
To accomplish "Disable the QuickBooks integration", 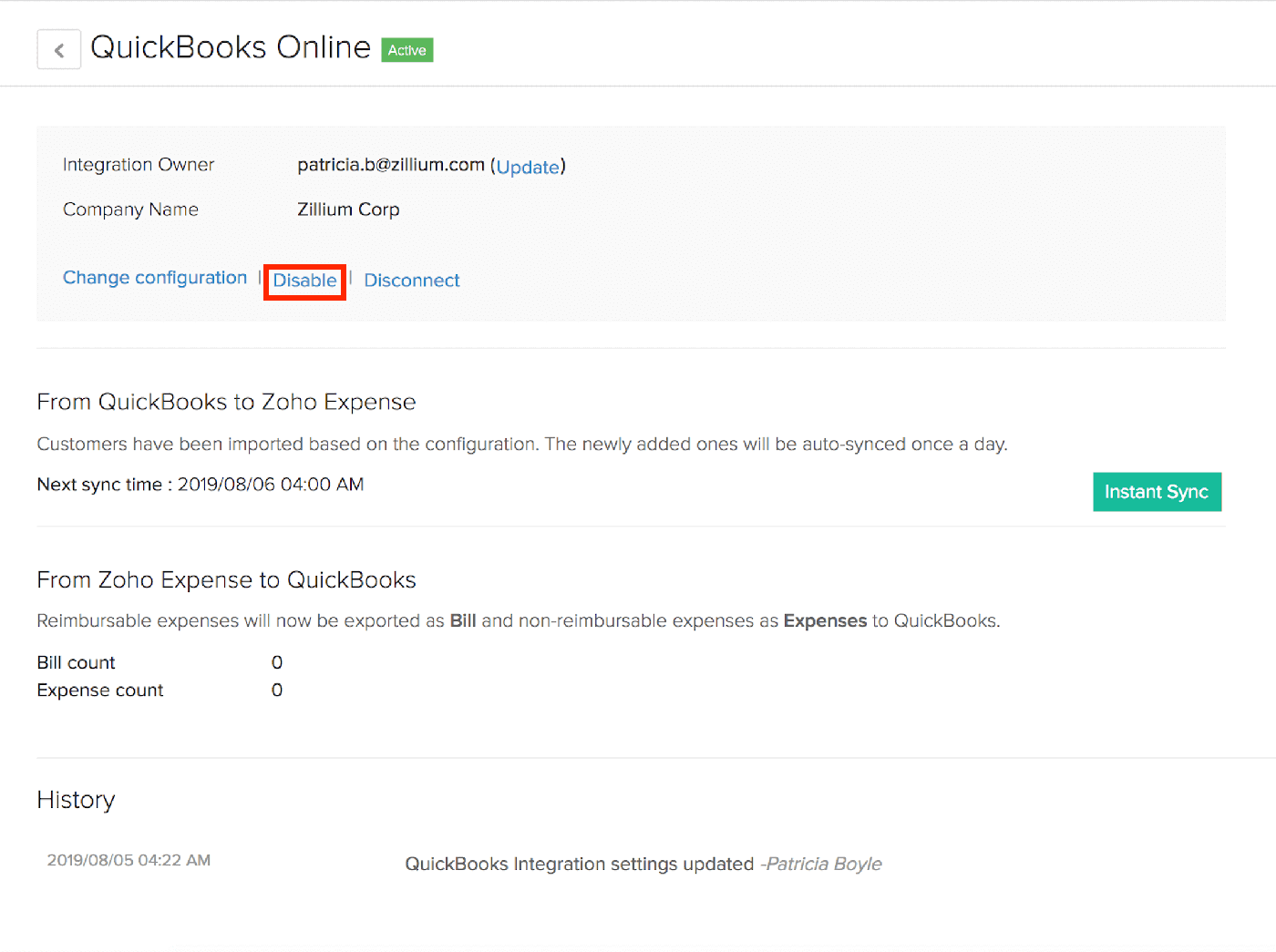I will 304,281.
